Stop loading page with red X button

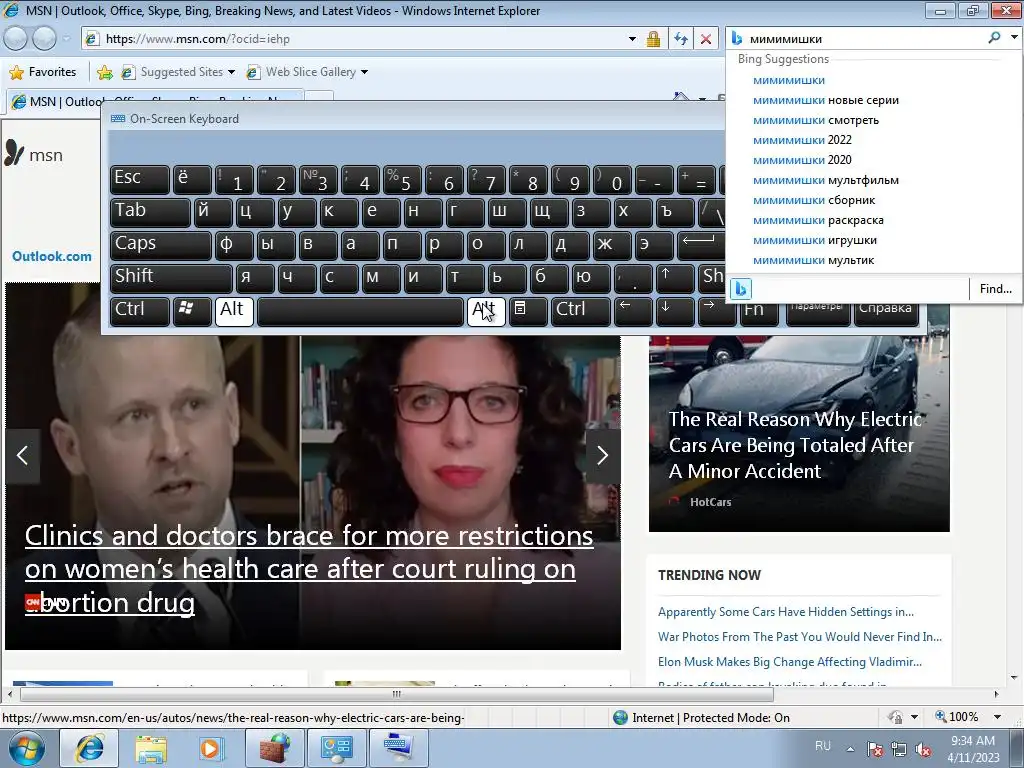[x=706, y=39]
